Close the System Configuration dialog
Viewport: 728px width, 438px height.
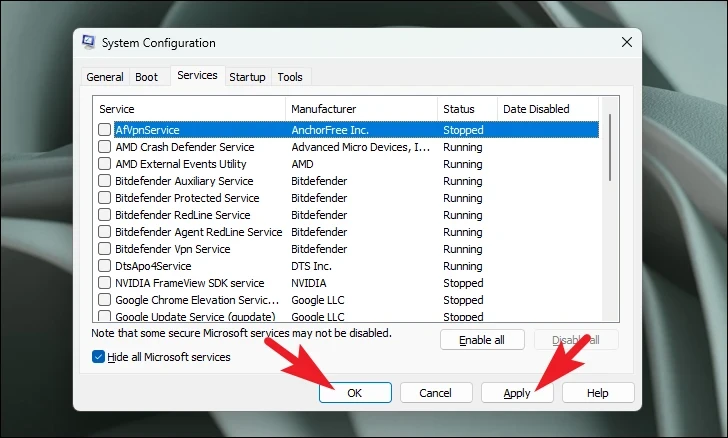point(627,42)
